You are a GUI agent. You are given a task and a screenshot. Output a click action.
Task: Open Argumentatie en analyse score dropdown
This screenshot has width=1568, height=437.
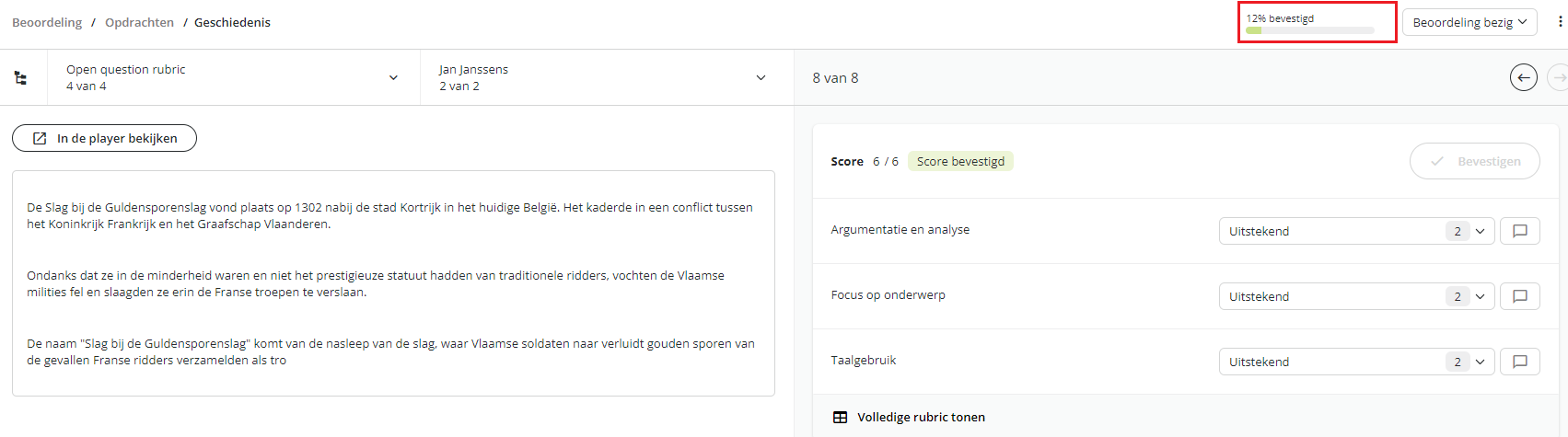(1356, 231)
